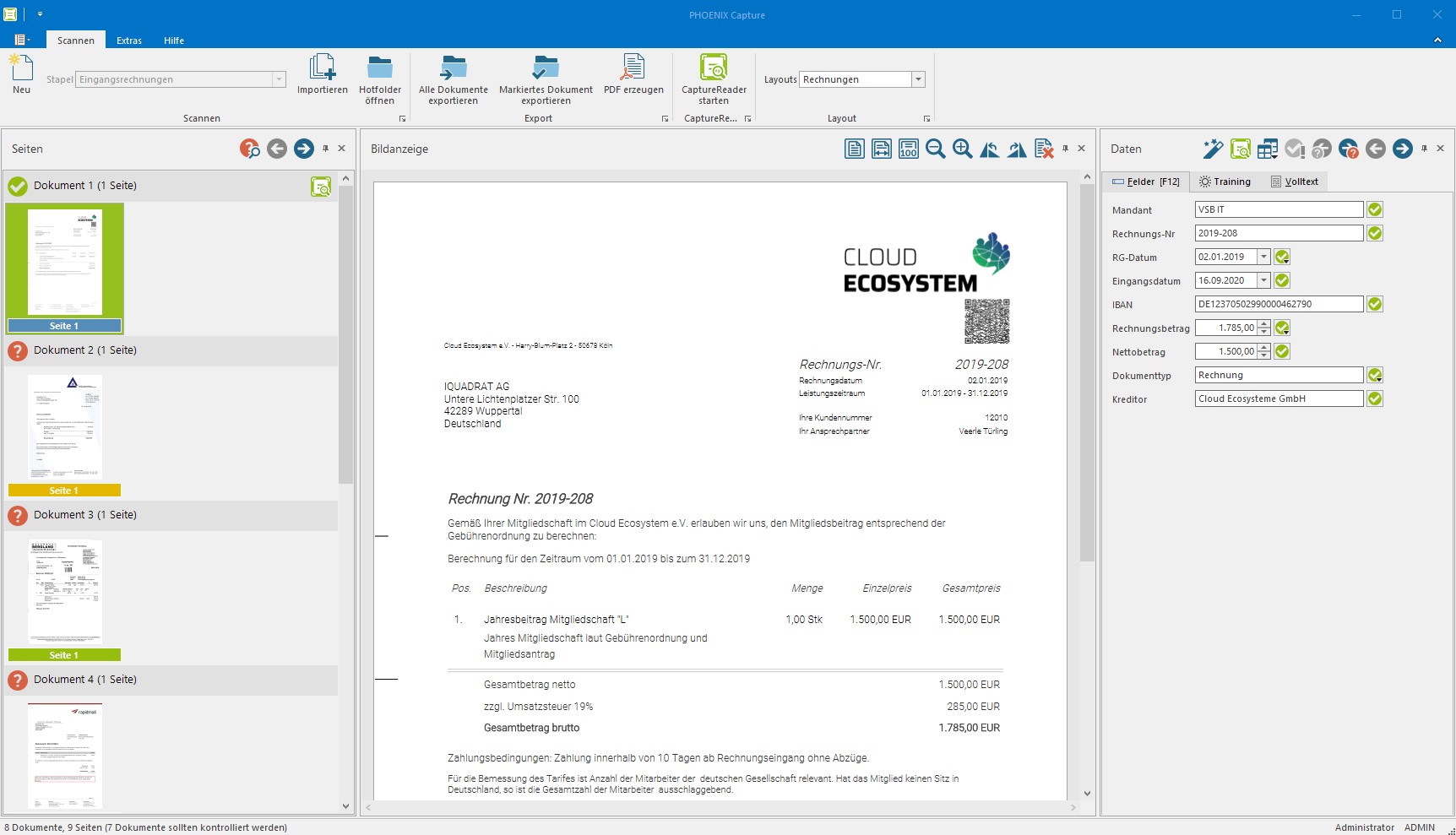Screen dimensions: 1456x835
Task: Toggle the RG-Datum confirmation checkmark
Action: (x=1282, y=257)
